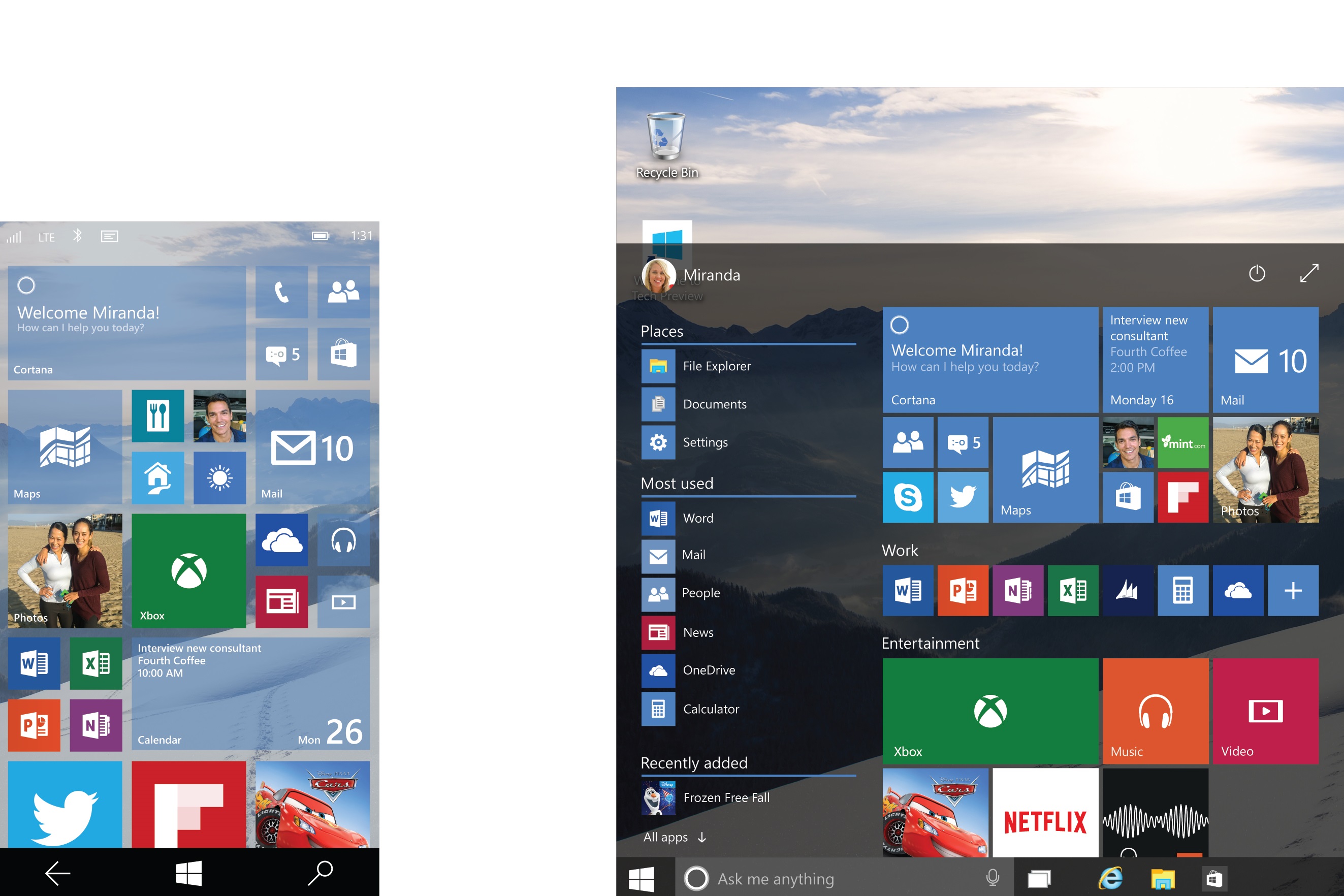Open the Monday 16 calendar tile
The width and height of the screenshot is (1344, 896).
tap(1156, 360)
